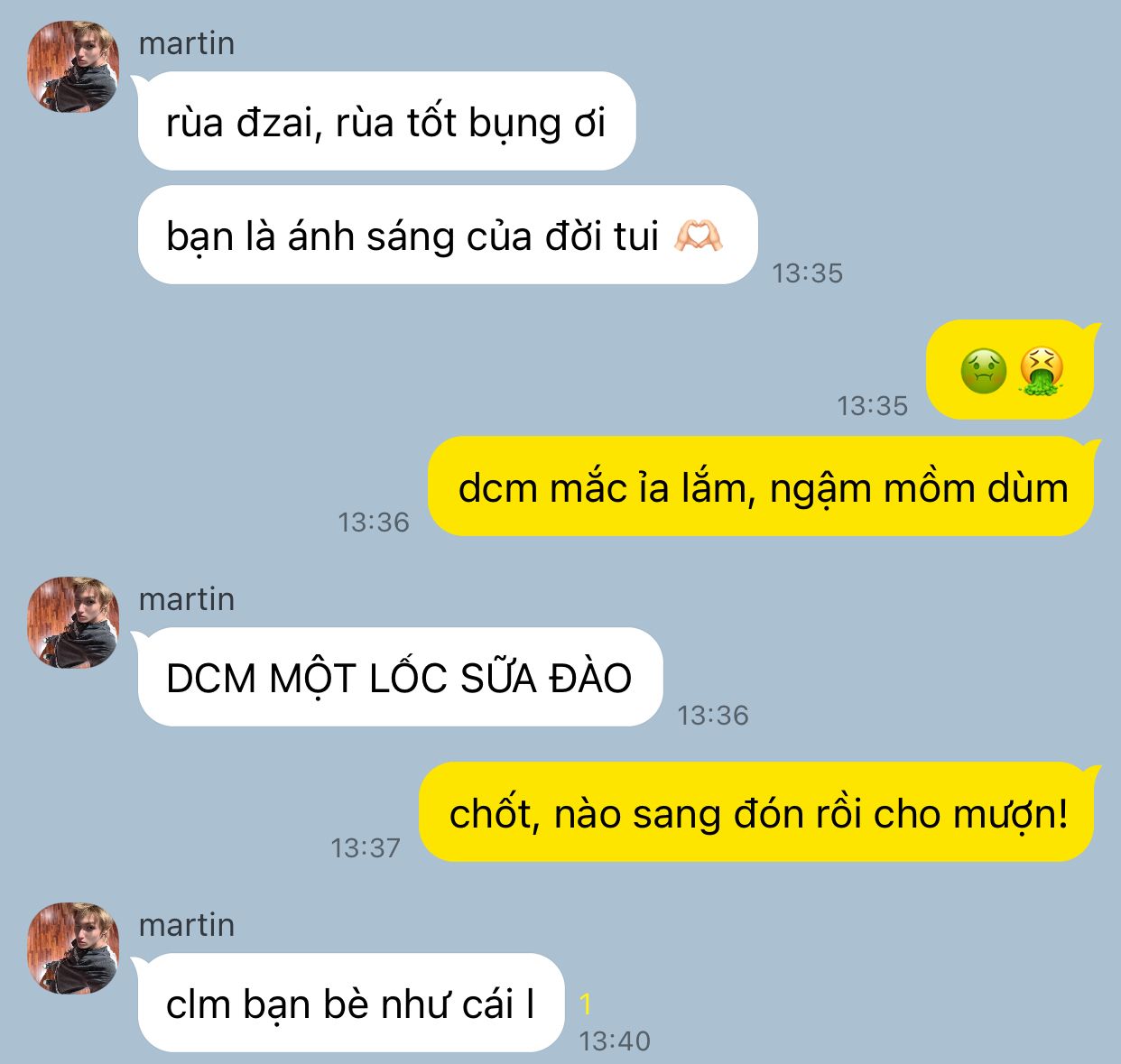This screenshot has height=1064, width=1121.
Task: Click the 13:37 timestamp
Action: 366,847
